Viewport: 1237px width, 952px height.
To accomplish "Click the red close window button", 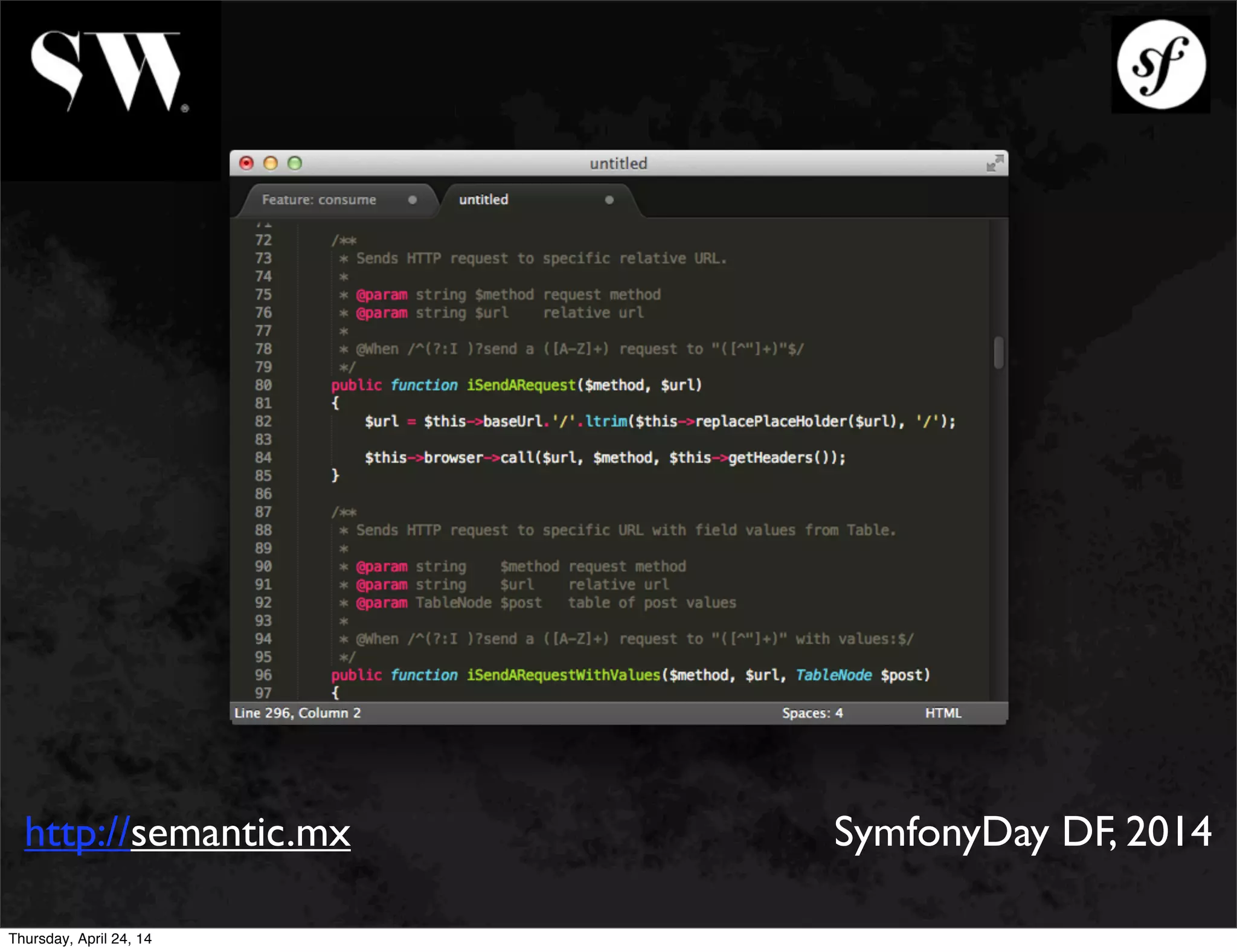I will (246, 163).
